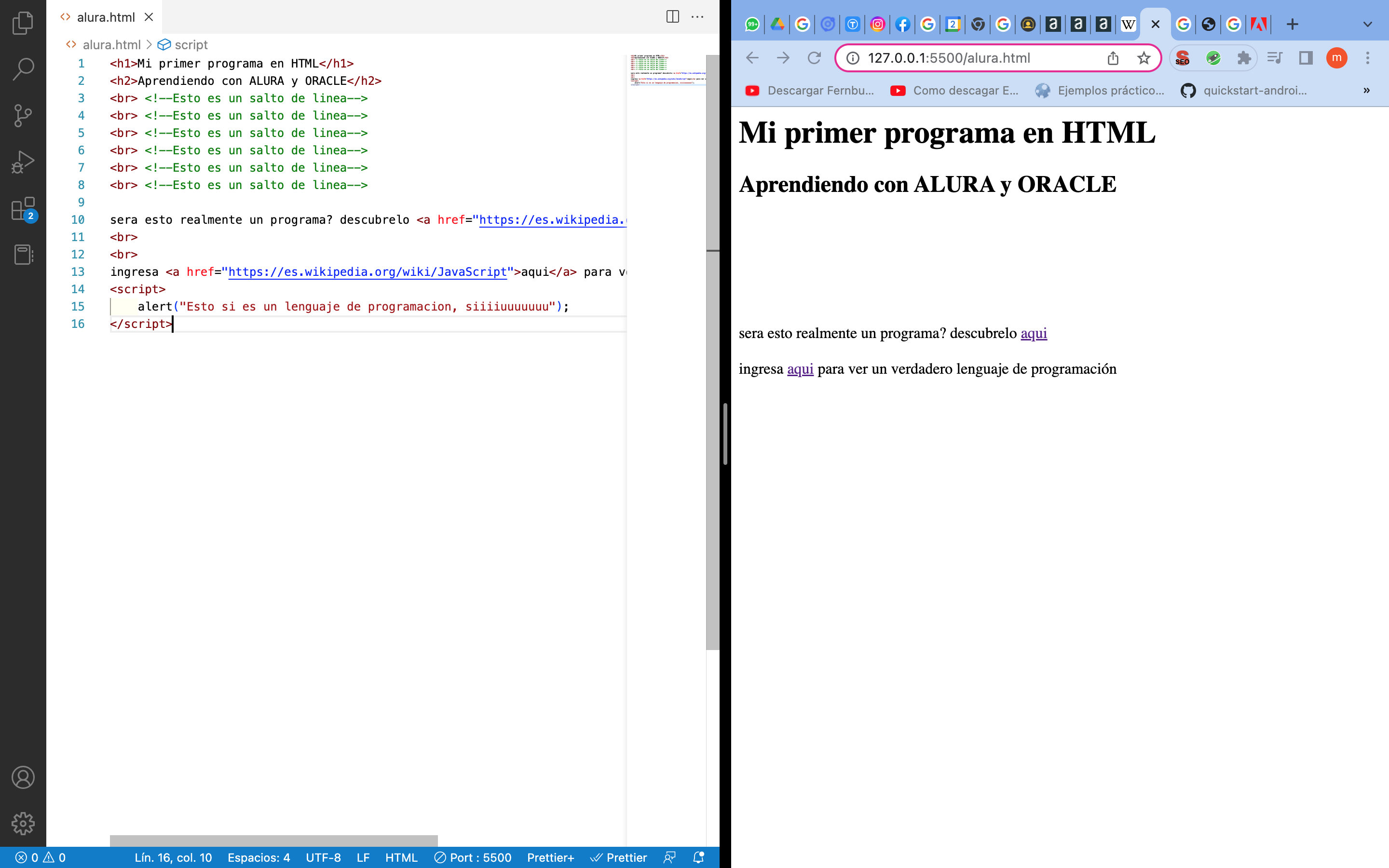Screen dimensions: 1389x868
Task: Click the editor vertical scrollbar
Action: tap(712, 353)
